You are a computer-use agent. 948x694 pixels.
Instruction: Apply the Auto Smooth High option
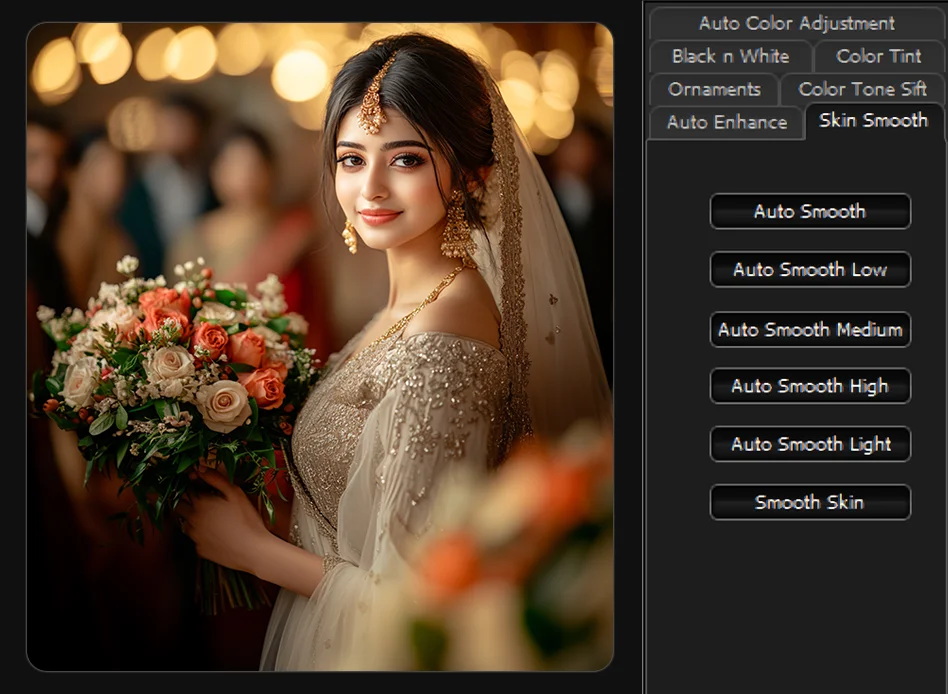coord(810,386)
